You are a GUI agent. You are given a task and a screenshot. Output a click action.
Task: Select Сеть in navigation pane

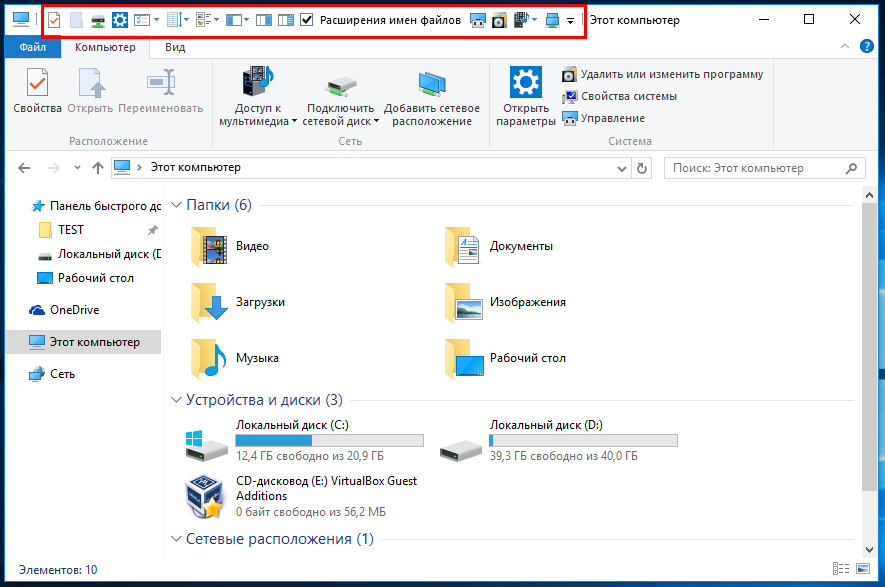pos(51,374)
